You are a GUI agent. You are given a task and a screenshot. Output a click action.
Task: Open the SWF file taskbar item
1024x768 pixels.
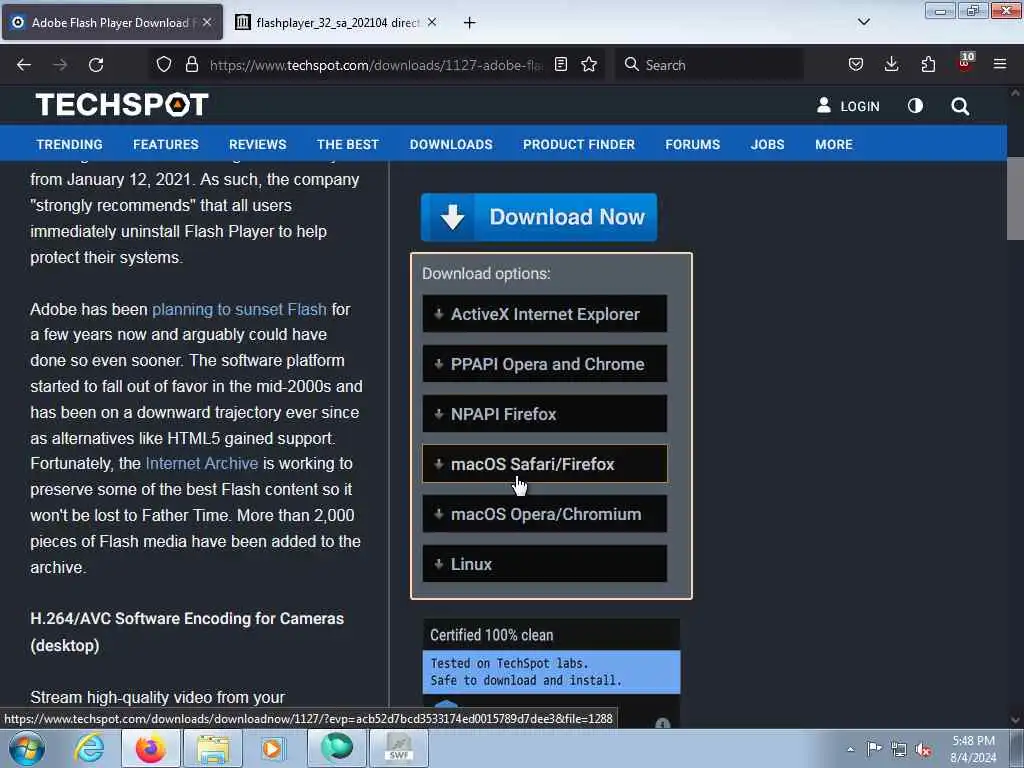399,748
